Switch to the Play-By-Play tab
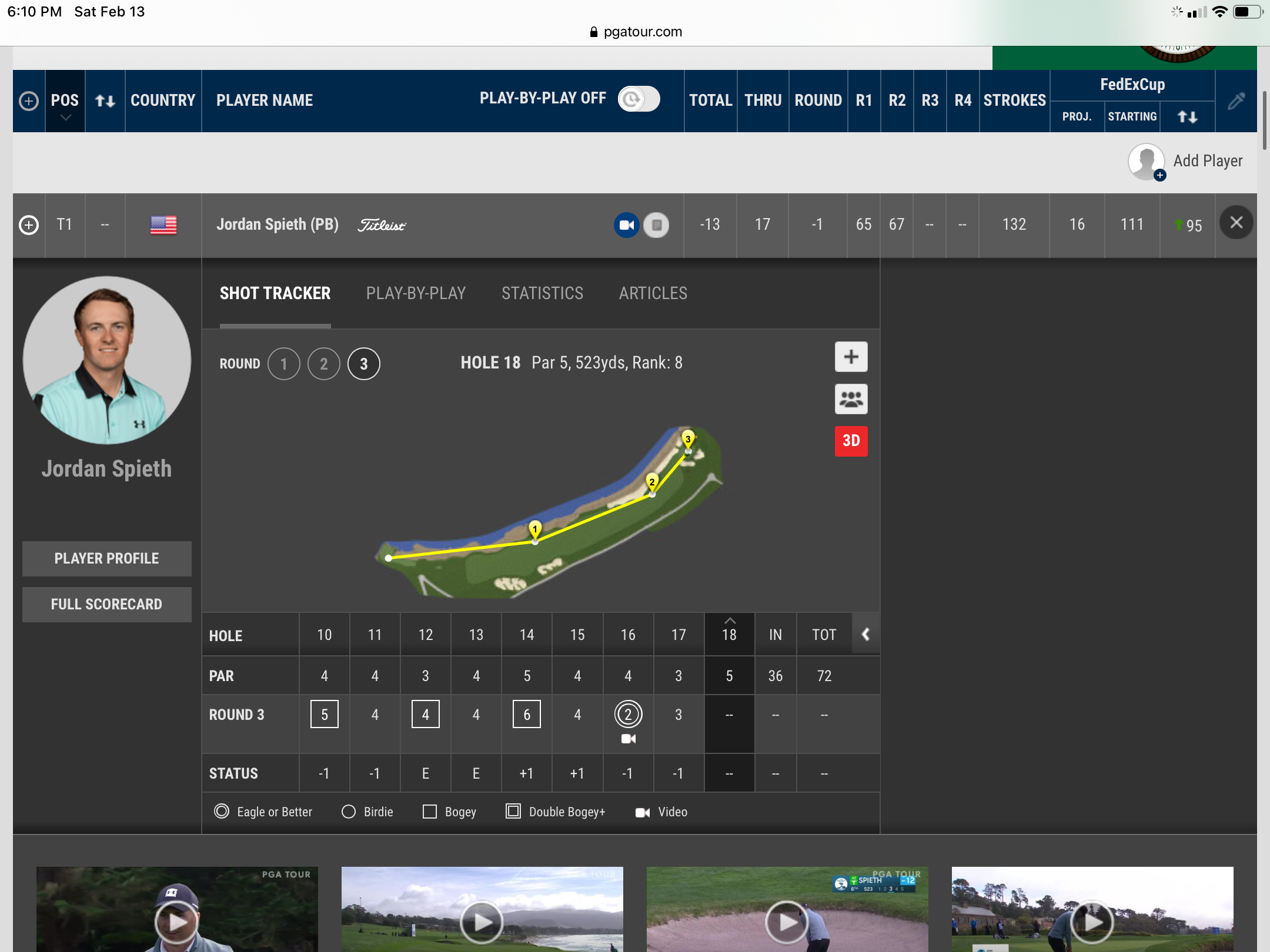1270x952 pixels. pos(416,293)
